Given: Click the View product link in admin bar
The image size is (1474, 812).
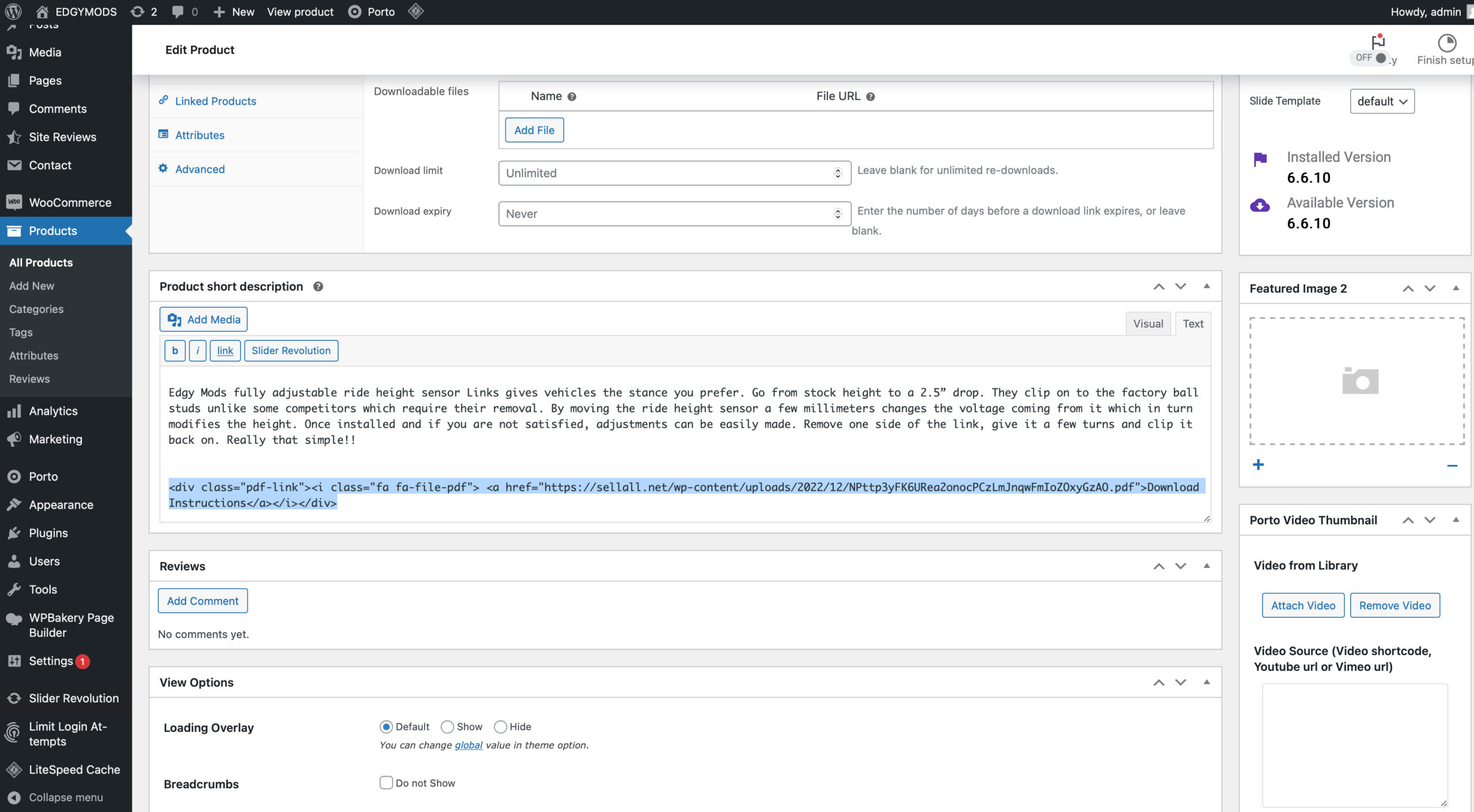Looking at the screenshot, I should [x=300, y=12].
